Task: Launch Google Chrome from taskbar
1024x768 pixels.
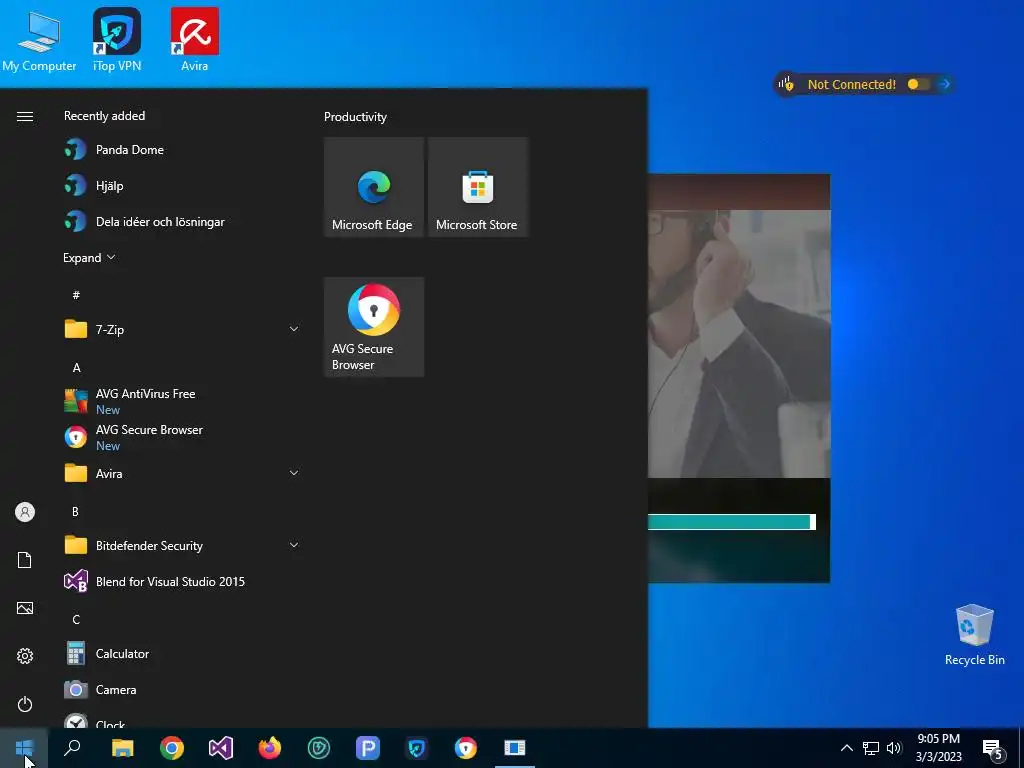Action: pyautogui.click(x=172, y=748)
